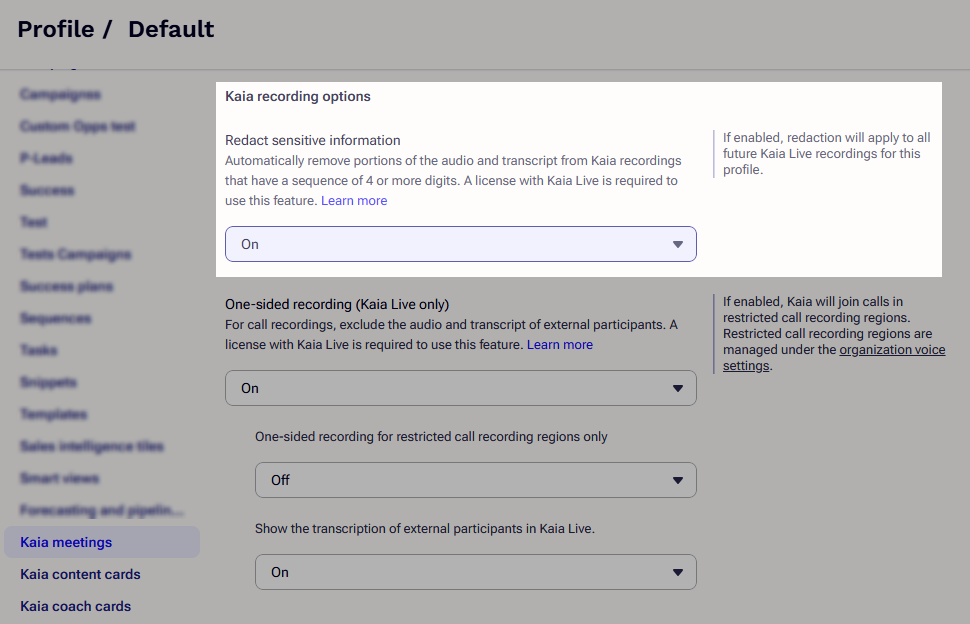Choose Templates in the left sidebar

pos(54,414)
